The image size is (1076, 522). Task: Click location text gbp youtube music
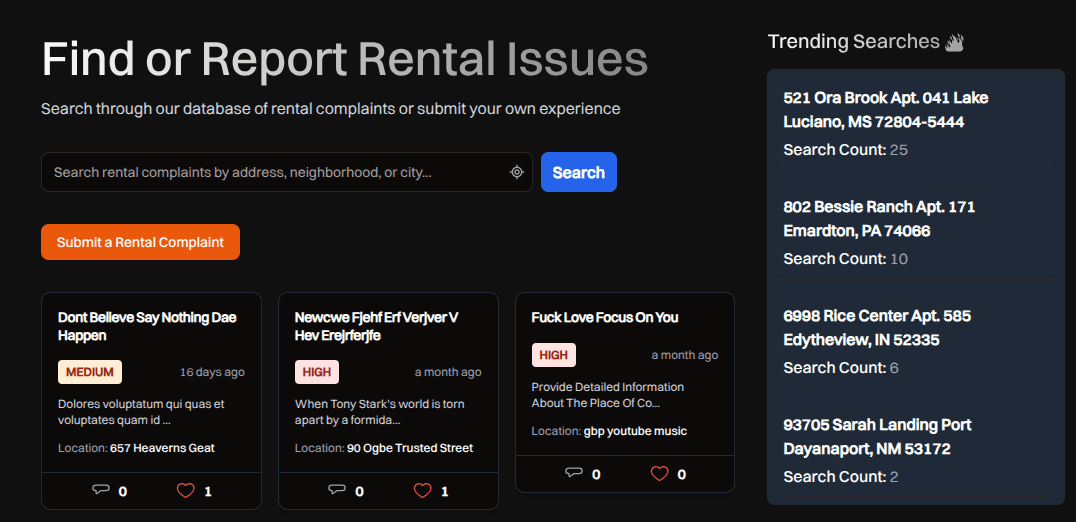tap(635, 431)
